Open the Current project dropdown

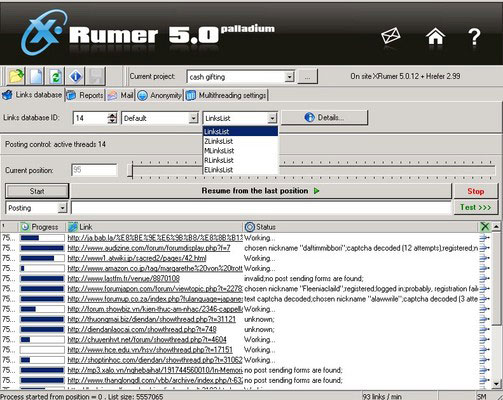[x=289, y=77]
